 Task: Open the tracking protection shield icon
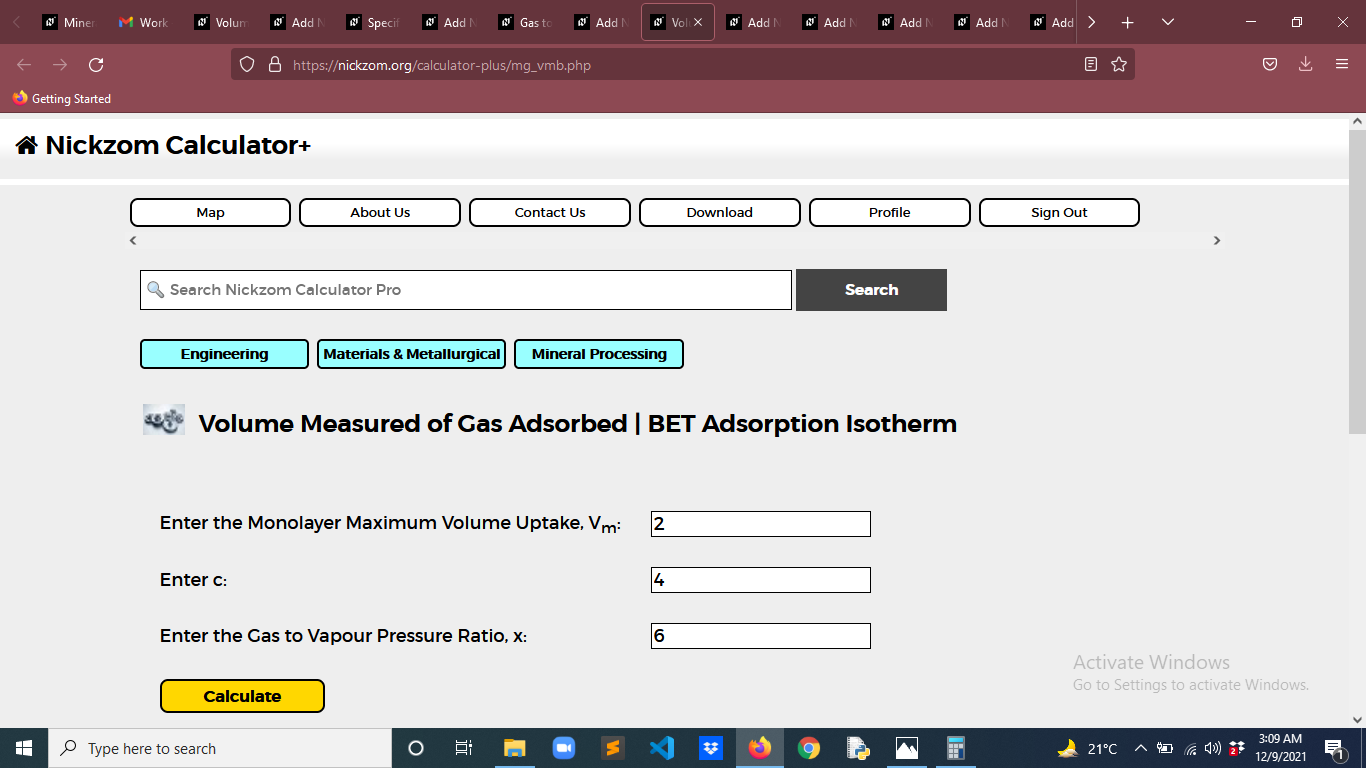tap(247, 65)
